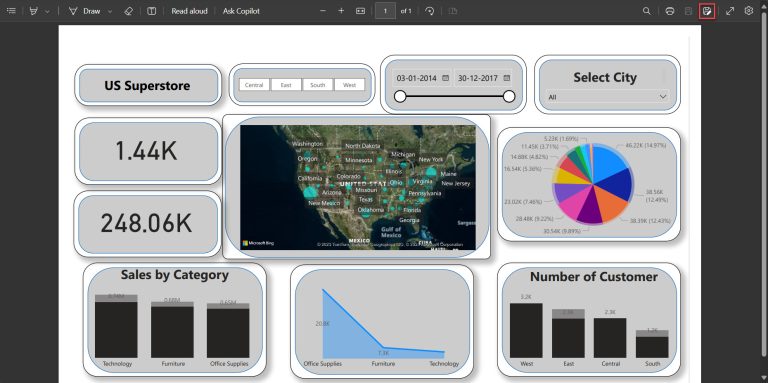This screenshot has height=383, width=768.
Task: Click the Texas label on the map
Action: pos(365,199)
